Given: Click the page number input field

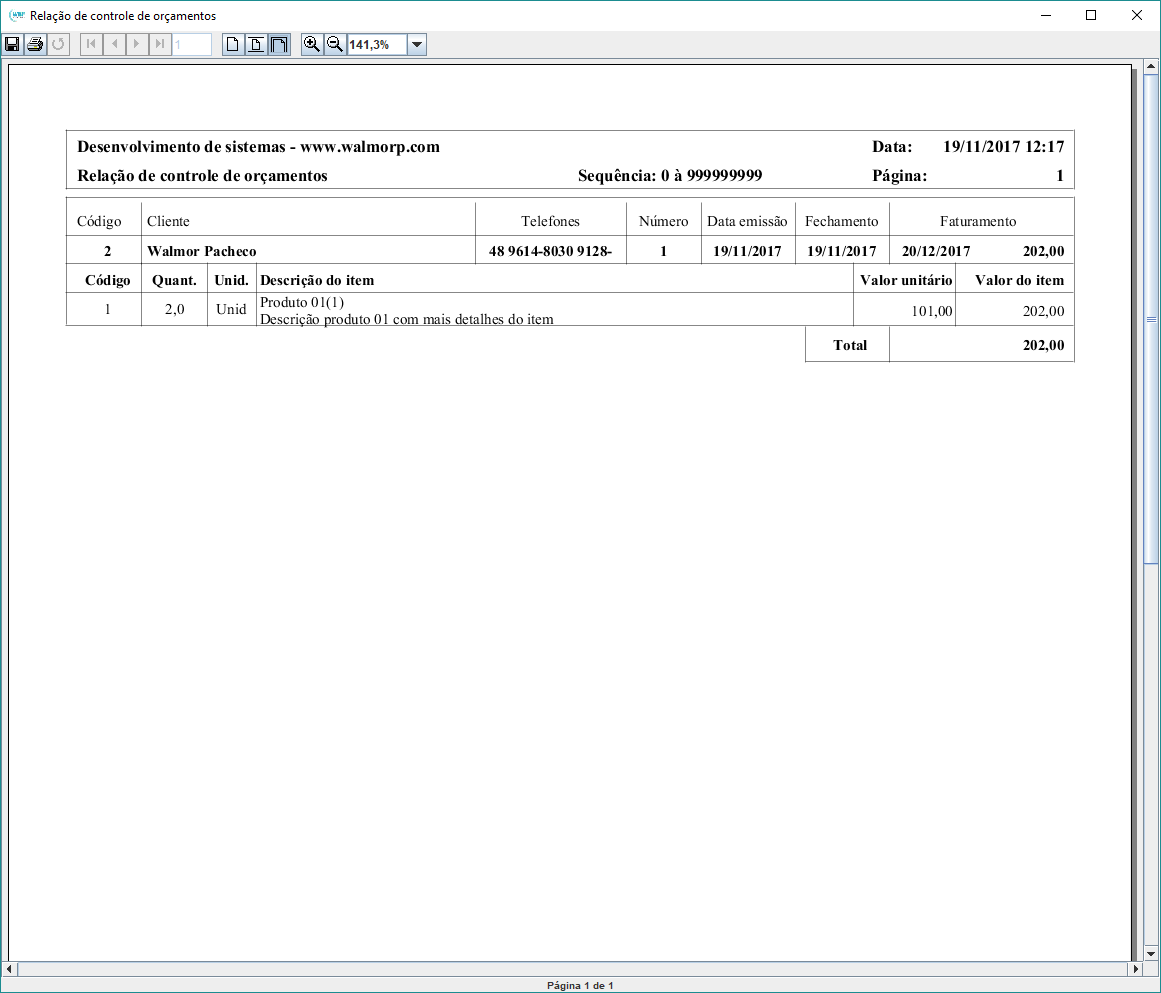Looking at the screenshot, I should (192, 44).
